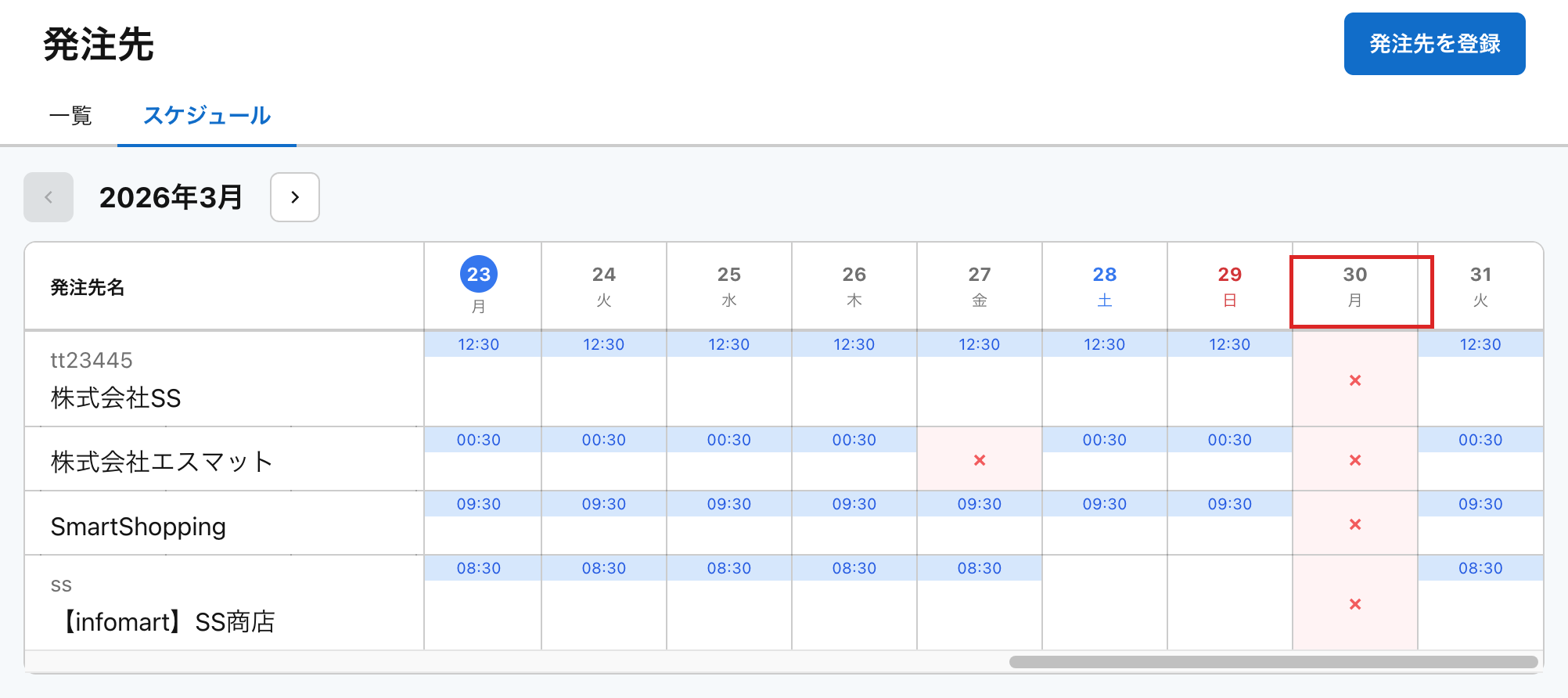Click the red X for 株式会社エスマット on the 27th
The width and height of the screenshot is (1568, 698).
tap(980, 460)
